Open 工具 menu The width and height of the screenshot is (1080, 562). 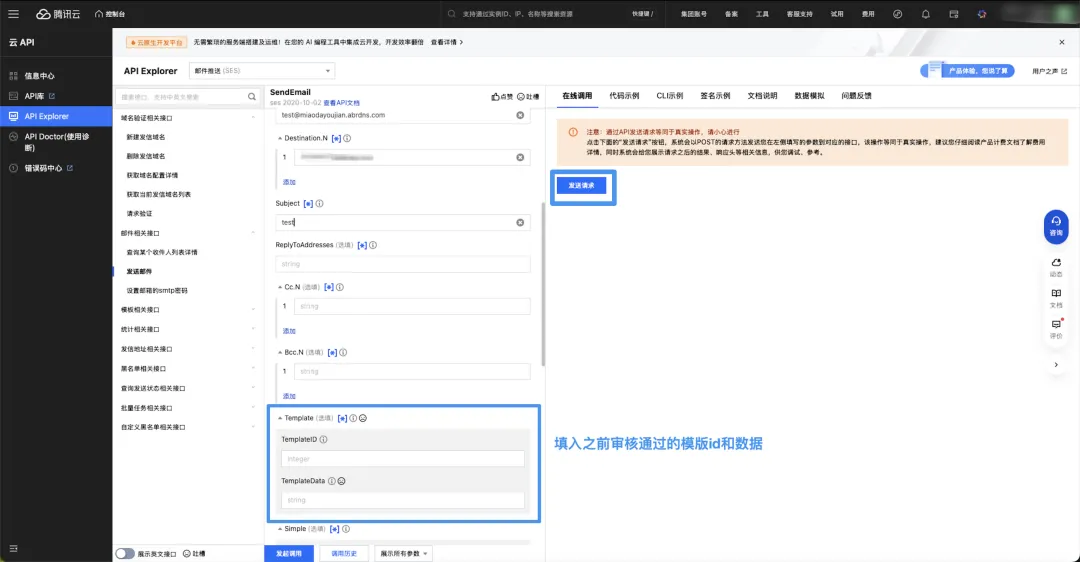pyautogui.click(x=762, y=14)
